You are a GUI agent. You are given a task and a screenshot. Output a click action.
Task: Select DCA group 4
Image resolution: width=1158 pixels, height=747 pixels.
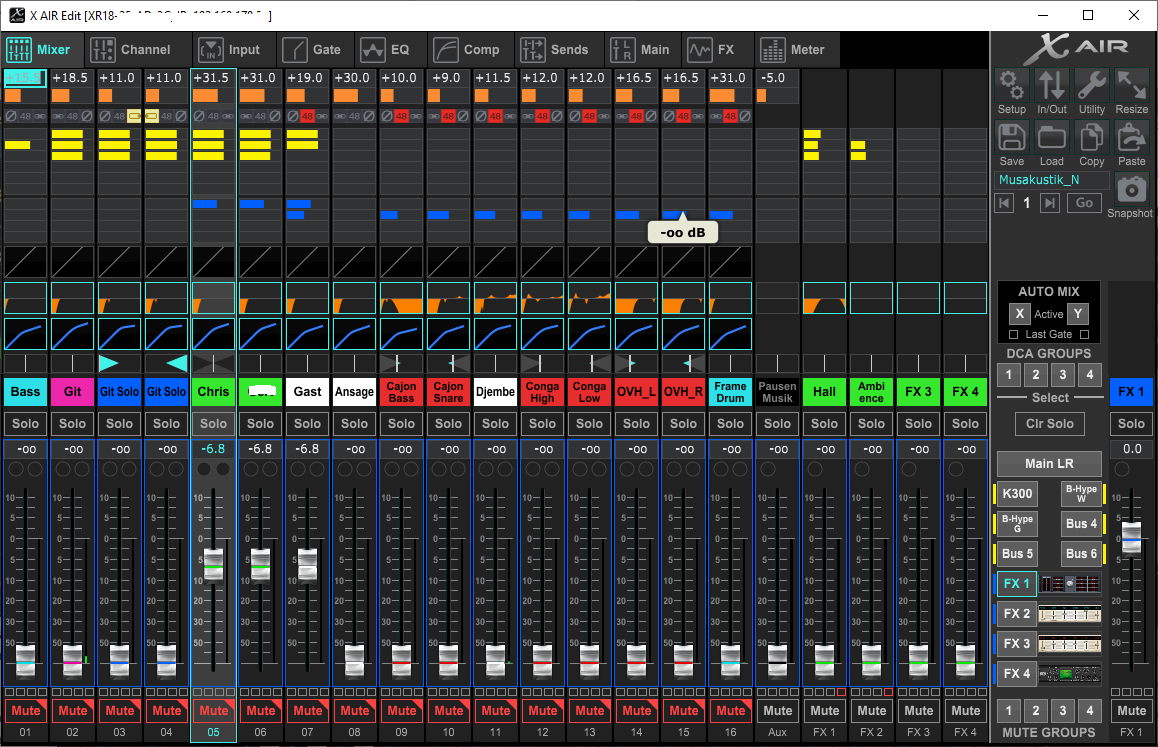1089,375
